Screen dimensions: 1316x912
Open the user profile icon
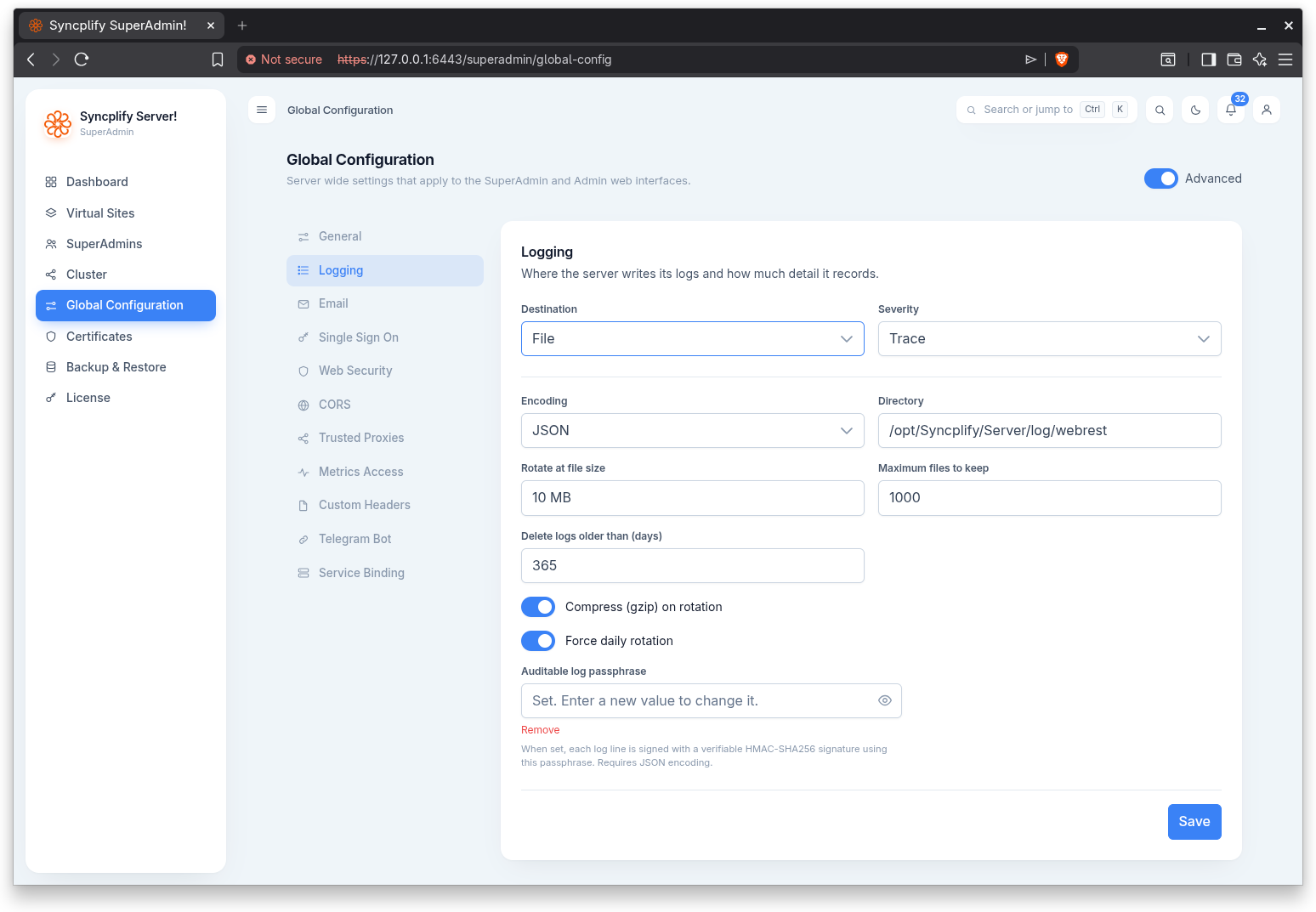click(1267, 110)
